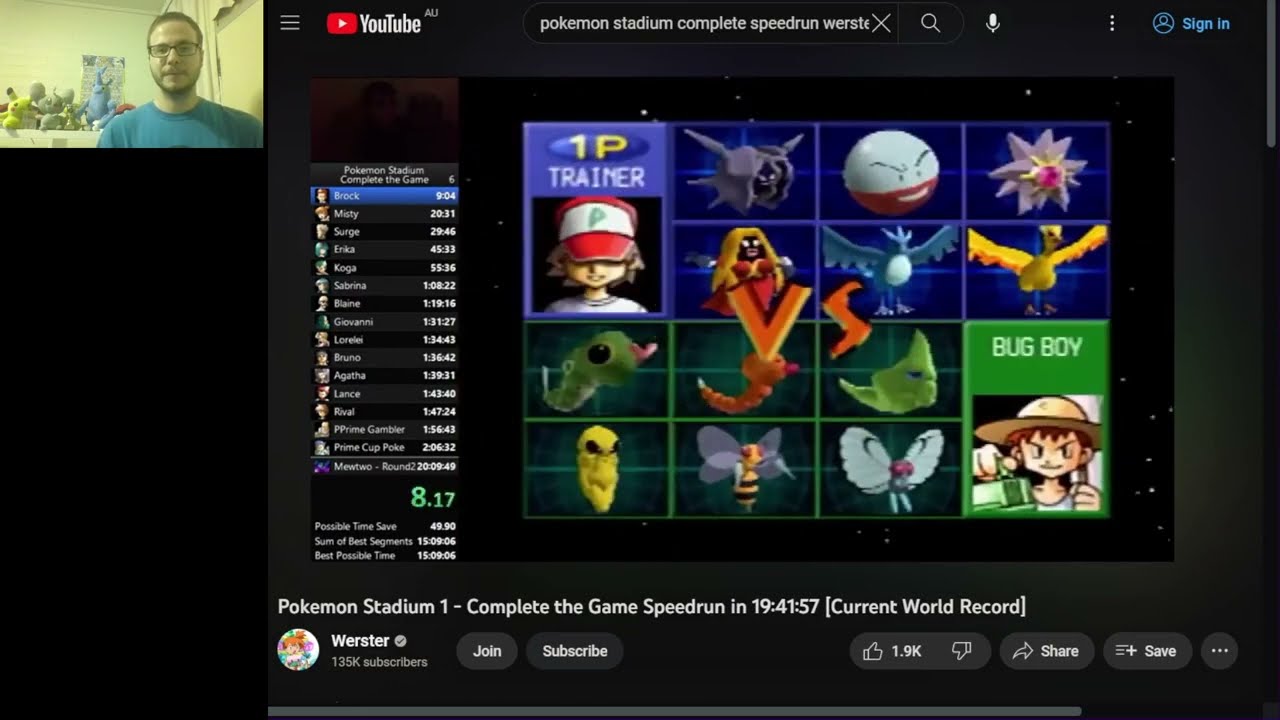Click the magnifier search button
The image size is (1280, 720).
[x=930, y=23]
